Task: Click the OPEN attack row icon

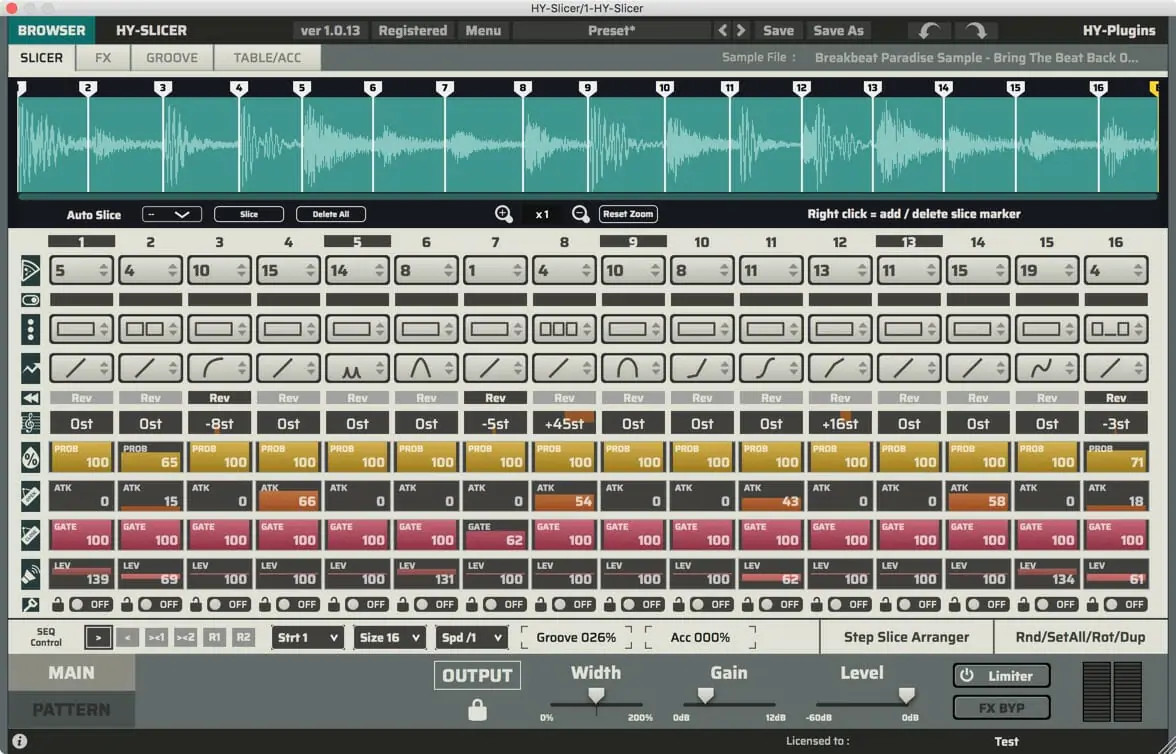Action: (30, 495)
